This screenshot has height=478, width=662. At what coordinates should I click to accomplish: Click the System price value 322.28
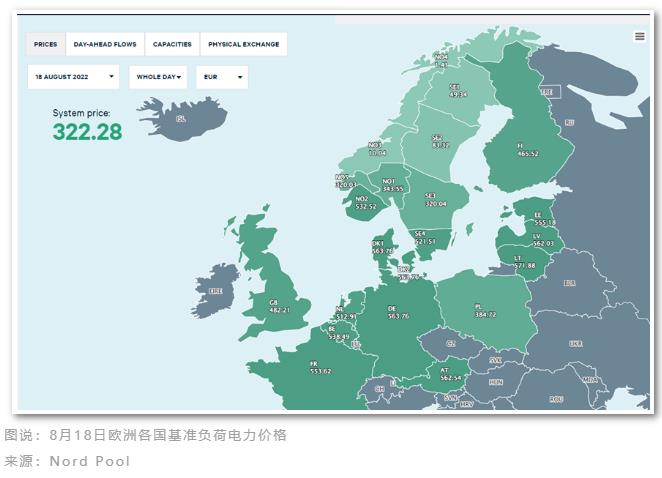coord(87,132)
